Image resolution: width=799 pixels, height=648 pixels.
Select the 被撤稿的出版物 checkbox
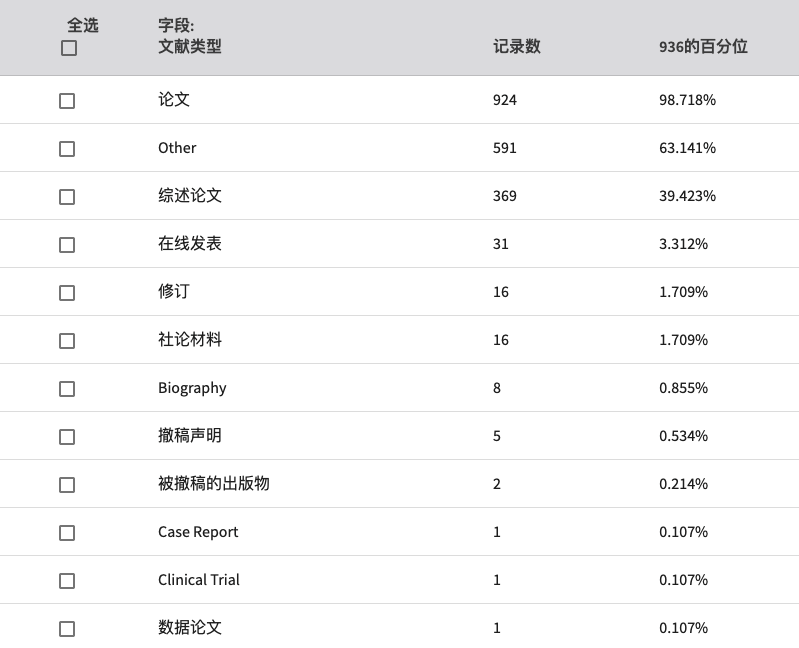click(67, 485)
